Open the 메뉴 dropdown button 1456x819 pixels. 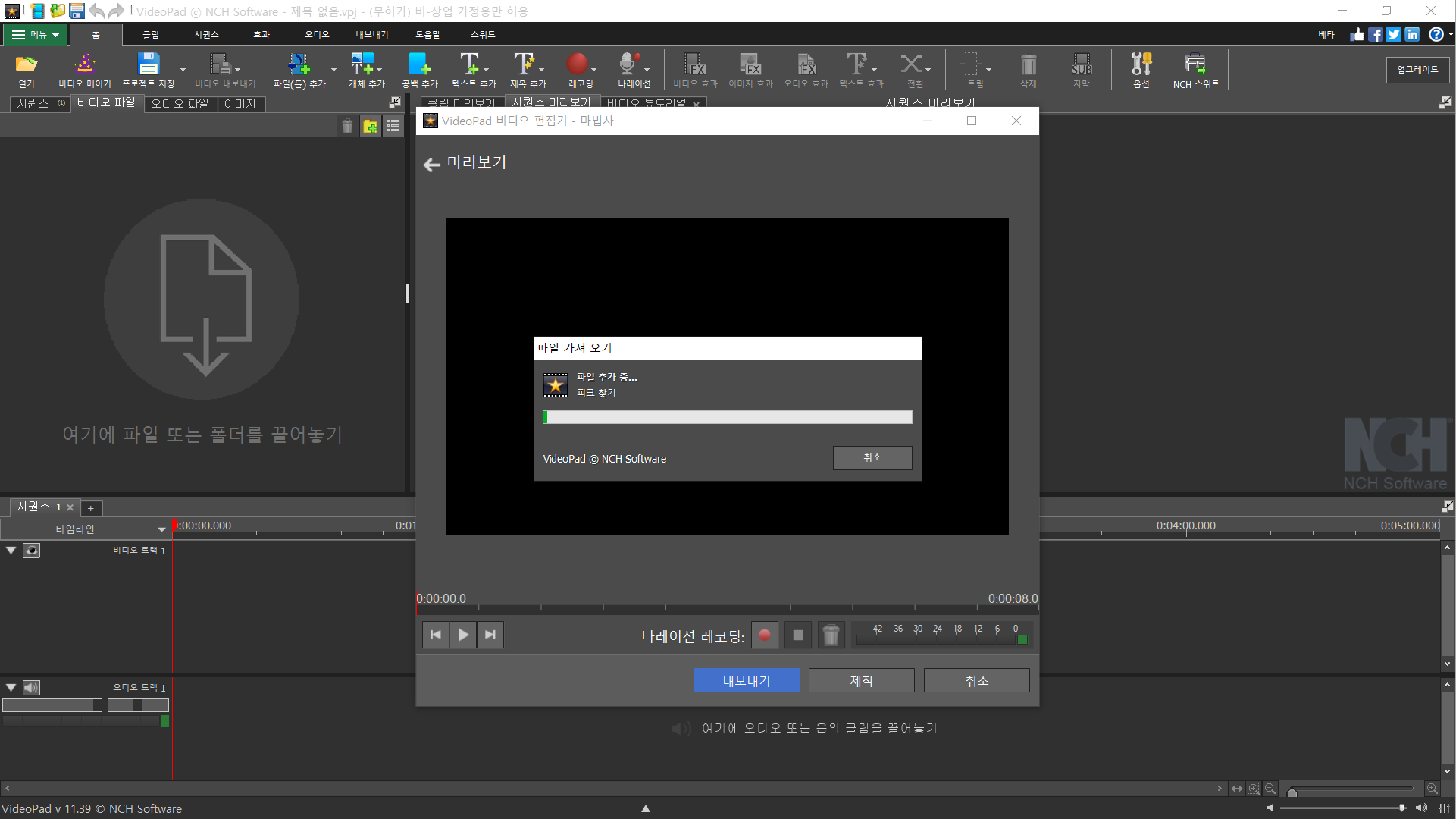pos(36,35)
